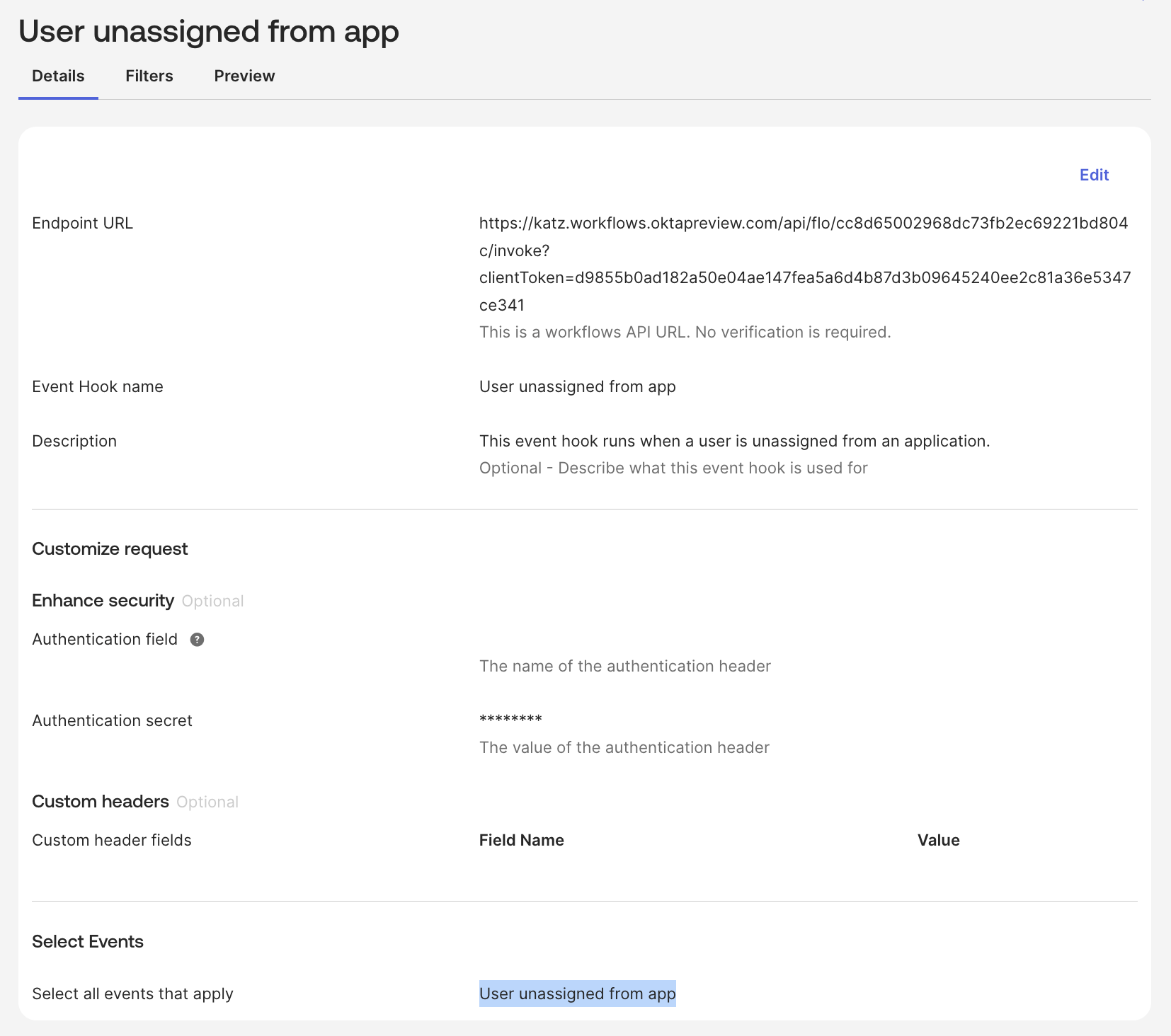Open the Preview tab
The image size is (1171, 1036).
click(244, 76)
